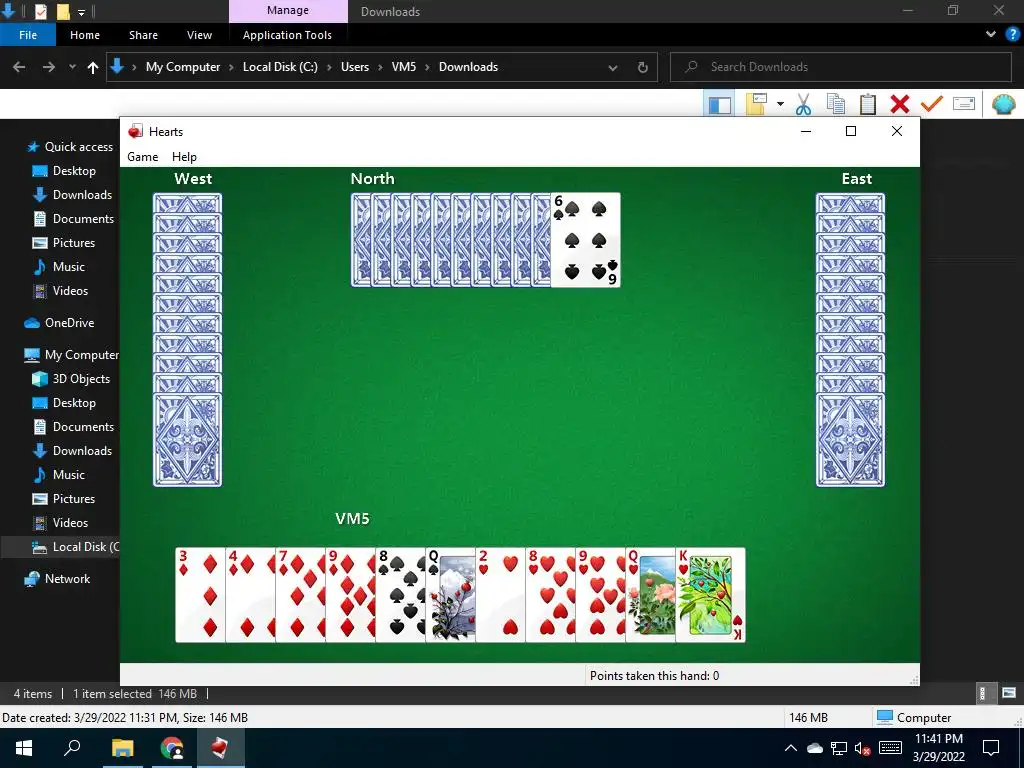Open the notification center icon

pos(991,748)
